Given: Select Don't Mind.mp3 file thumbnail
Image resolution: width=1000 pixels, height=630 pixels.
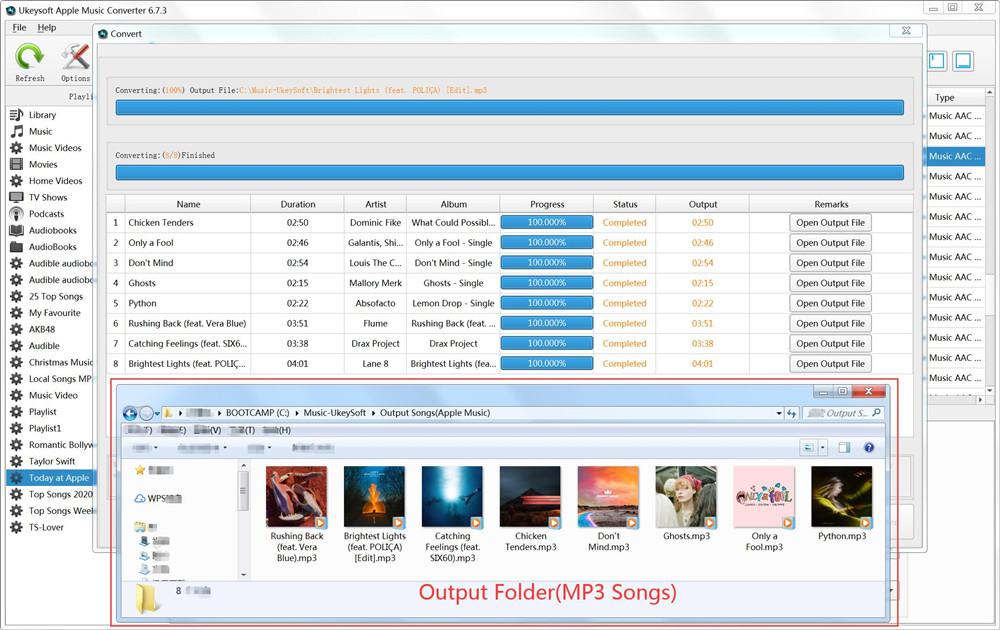Looking at the screenshot, I should pyautogui.click(x=608, y=497).
